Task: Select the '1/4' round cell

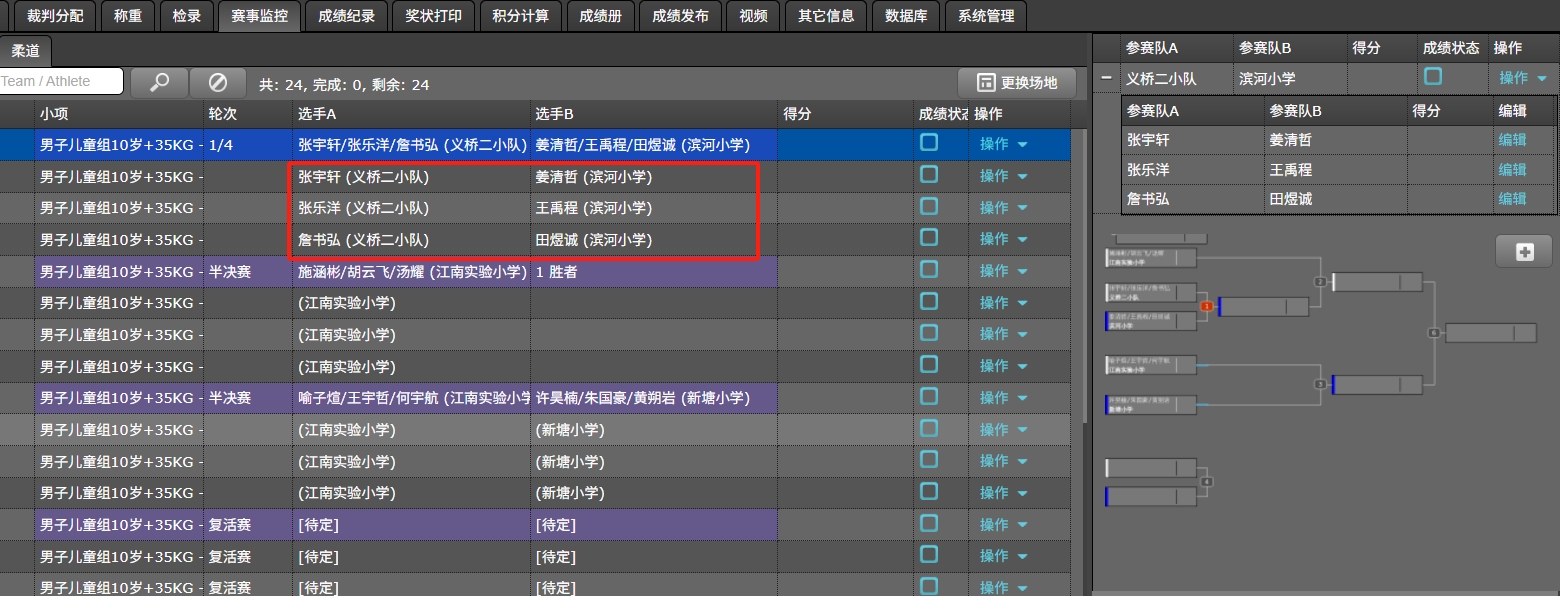Action: click(248, 144)
